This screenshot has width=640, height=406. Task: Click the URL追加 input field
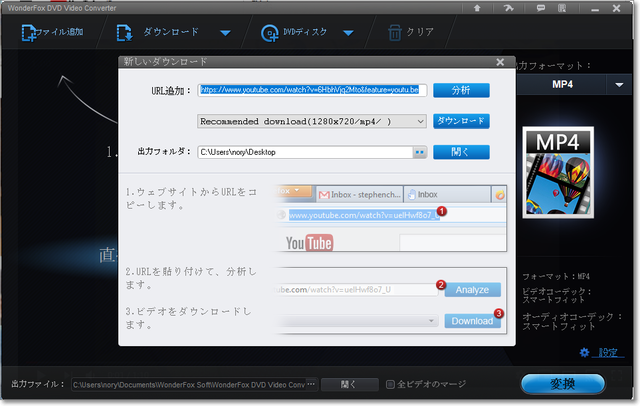click(x=312, y=90)
